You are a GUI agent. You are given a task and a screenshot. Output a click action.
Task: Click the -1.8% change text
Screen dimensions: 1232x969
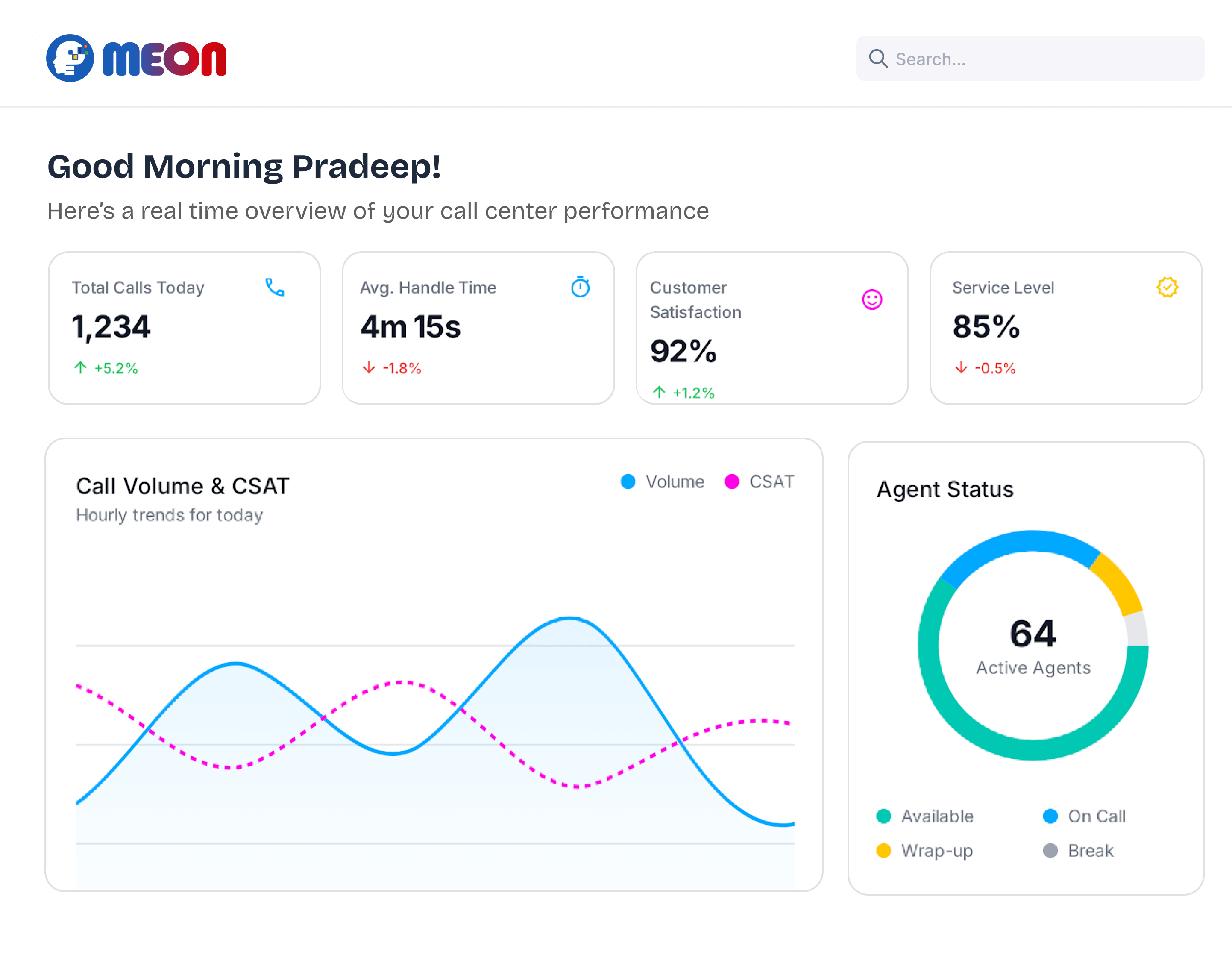coord(402,368)
